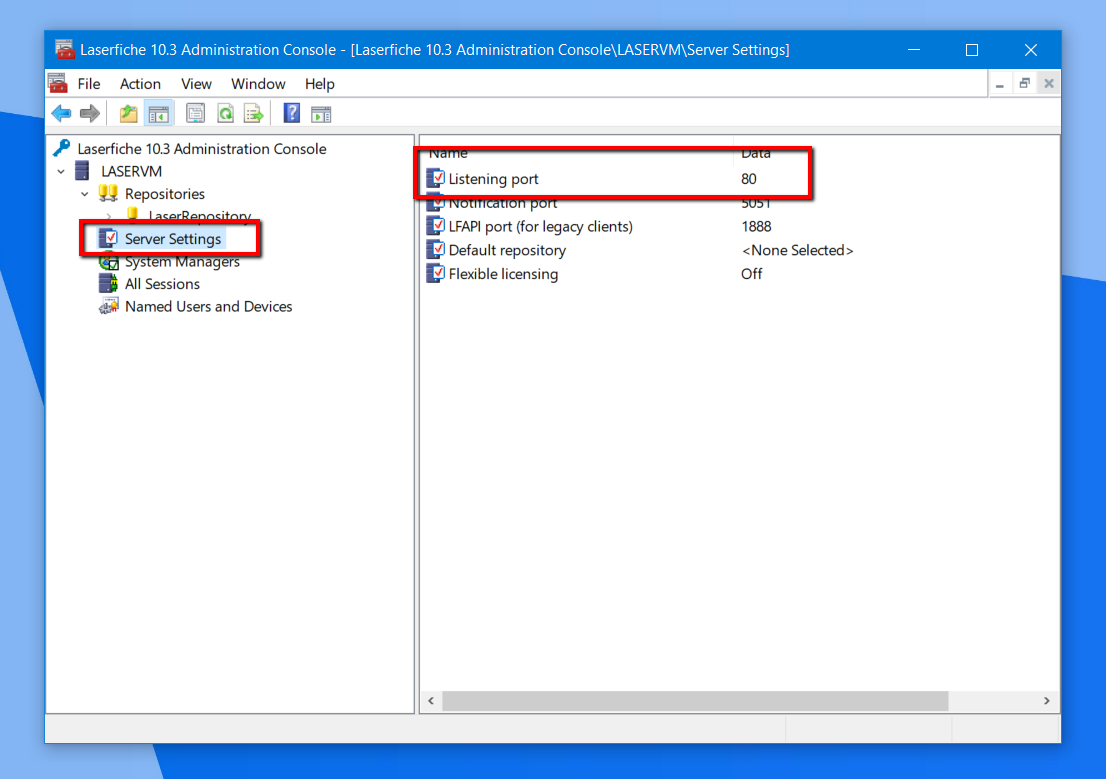The image size is (1106, 779).
Task: Click the Listening port value 80
Action: point(748,179)
